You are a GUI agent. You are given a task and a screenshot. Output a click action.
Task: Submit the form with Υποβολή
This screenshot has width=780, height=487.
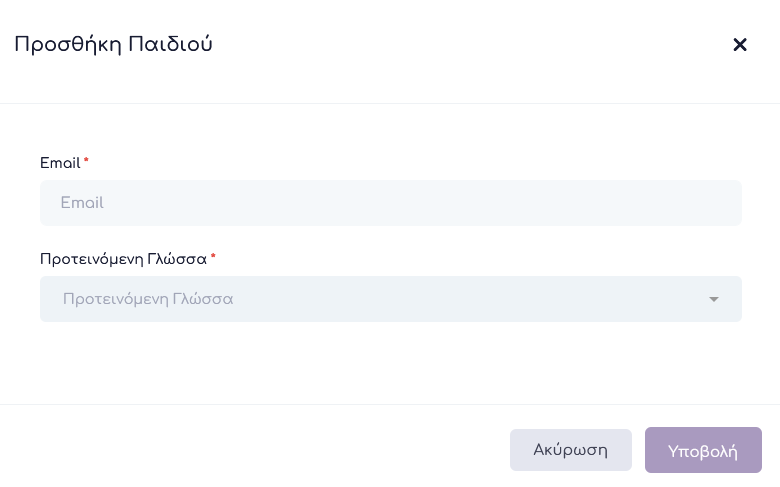pyautogui.click(x=703, y=450)
